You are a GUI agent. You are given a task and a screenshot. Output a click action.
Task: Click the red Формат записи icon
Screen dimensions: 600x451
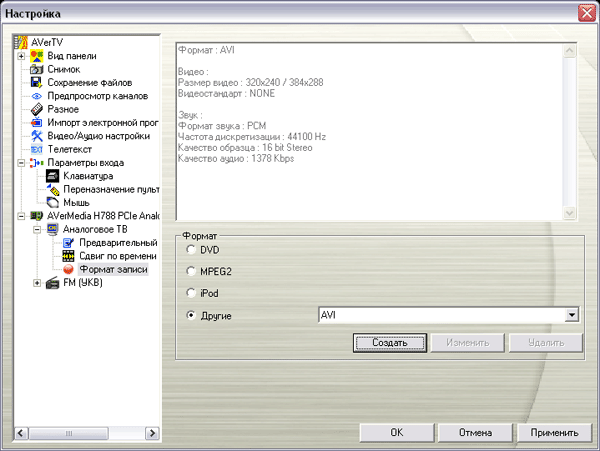click(x=68, y=269)
